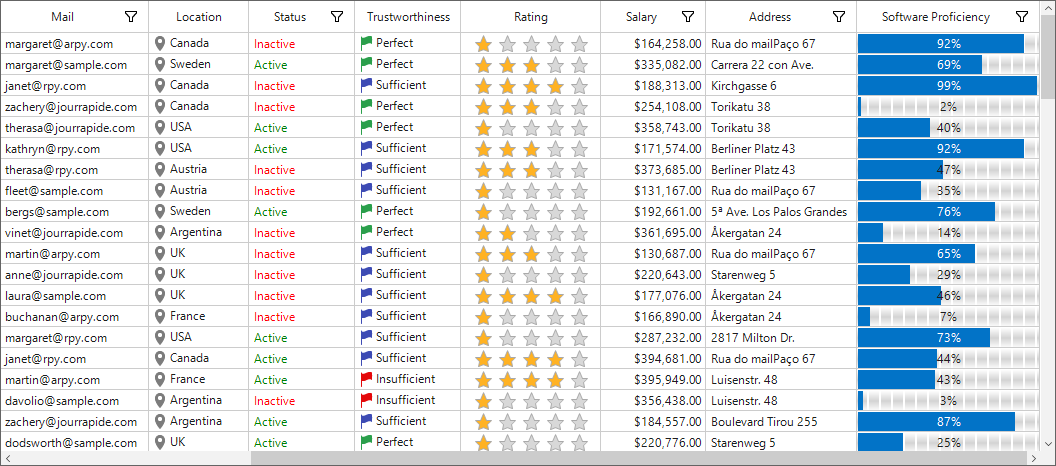This screenshot has width=1056, height=466.
Task: Click the location pin in dodsworth@sample.com row
Action: click(x=160, y=442)
